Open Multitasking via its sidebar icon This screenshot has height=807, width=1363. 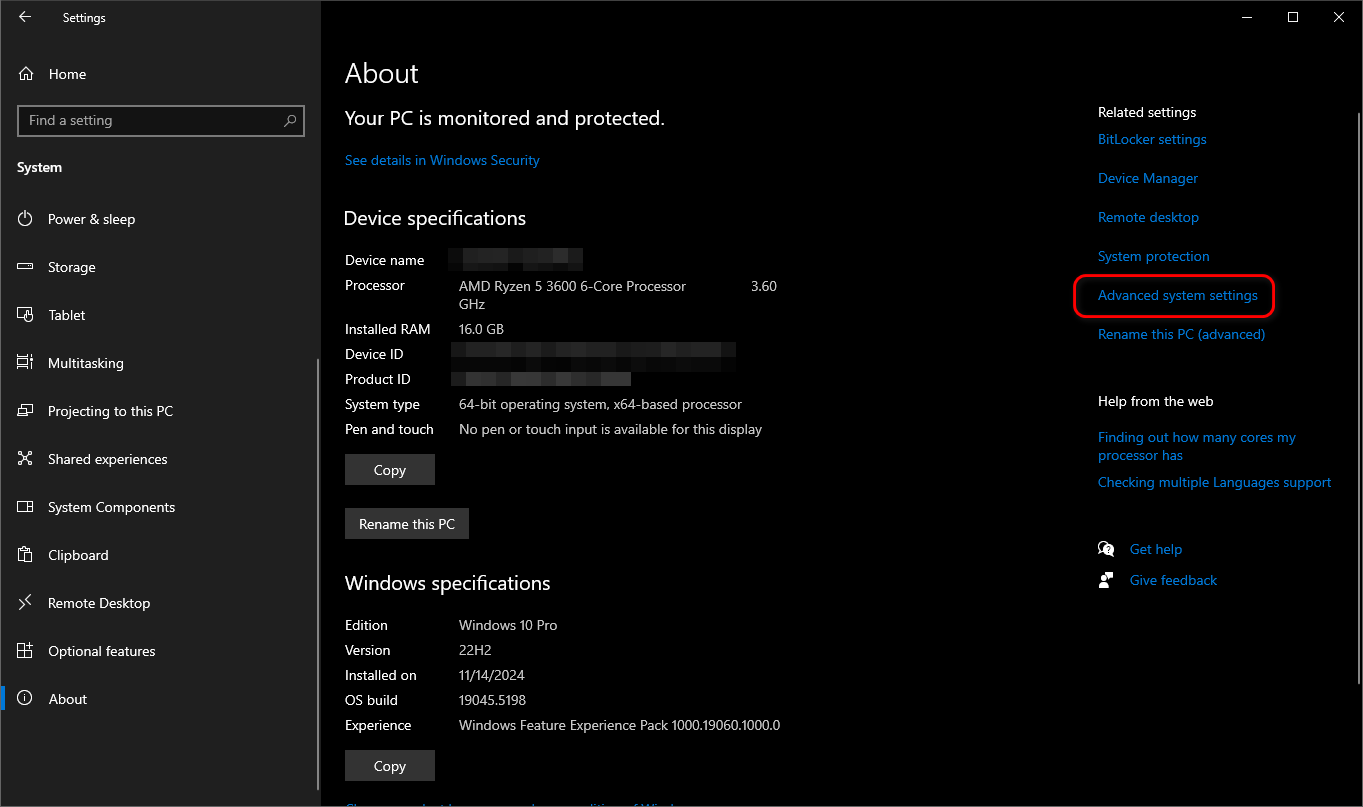(26, 363)
